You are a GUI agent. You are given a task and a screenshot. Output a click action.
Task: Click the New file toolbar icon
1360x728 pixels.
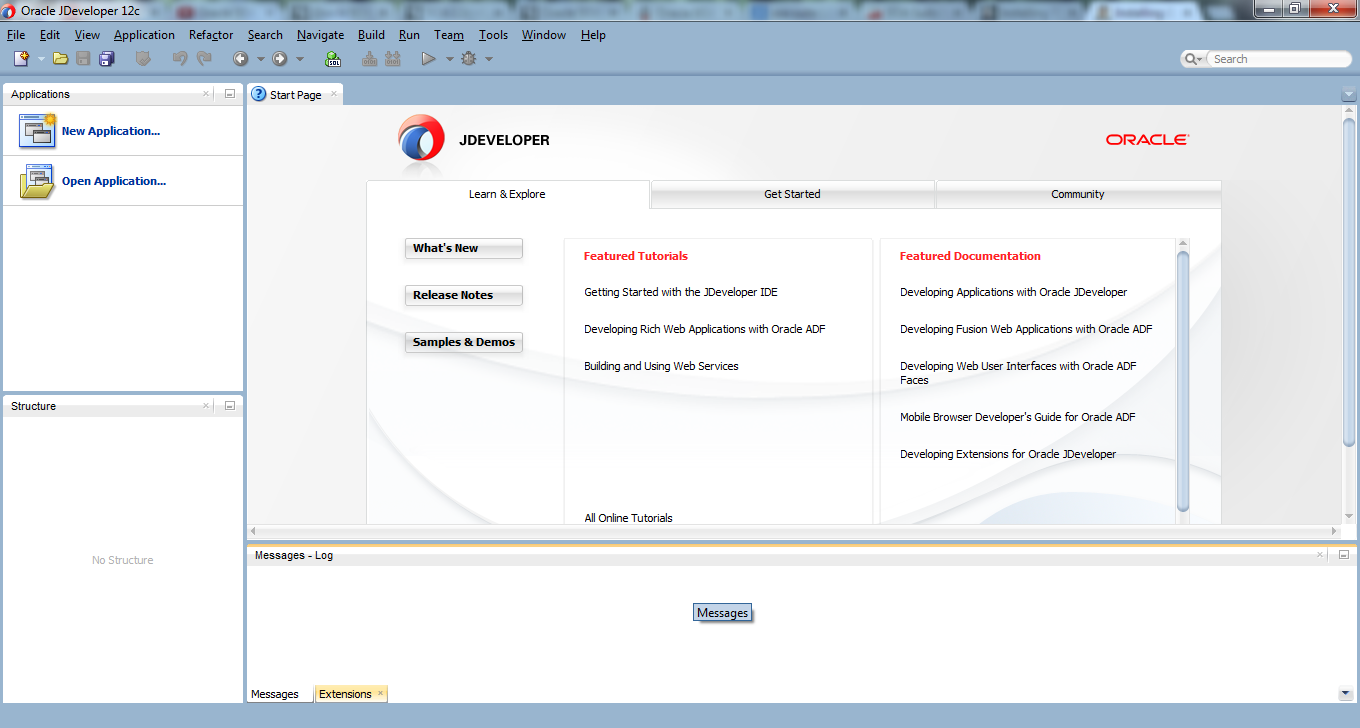[21, 59]
